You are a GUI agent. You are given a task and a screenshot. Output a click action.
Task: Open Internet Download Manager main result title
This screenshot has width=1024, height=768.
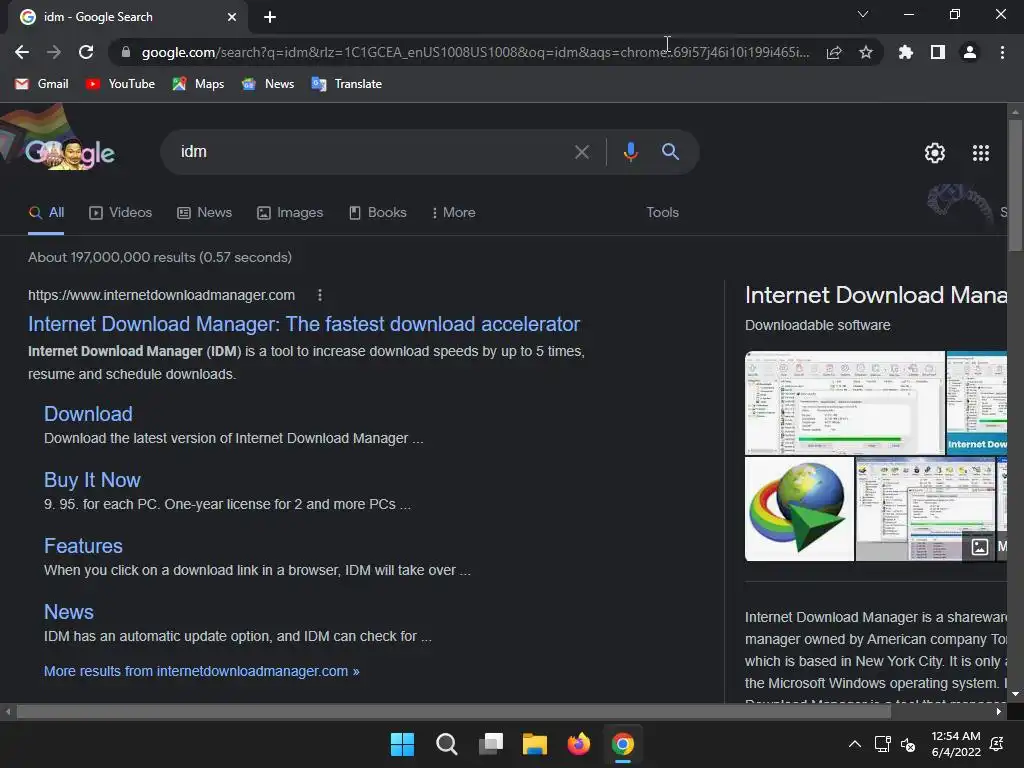(304, 324)
